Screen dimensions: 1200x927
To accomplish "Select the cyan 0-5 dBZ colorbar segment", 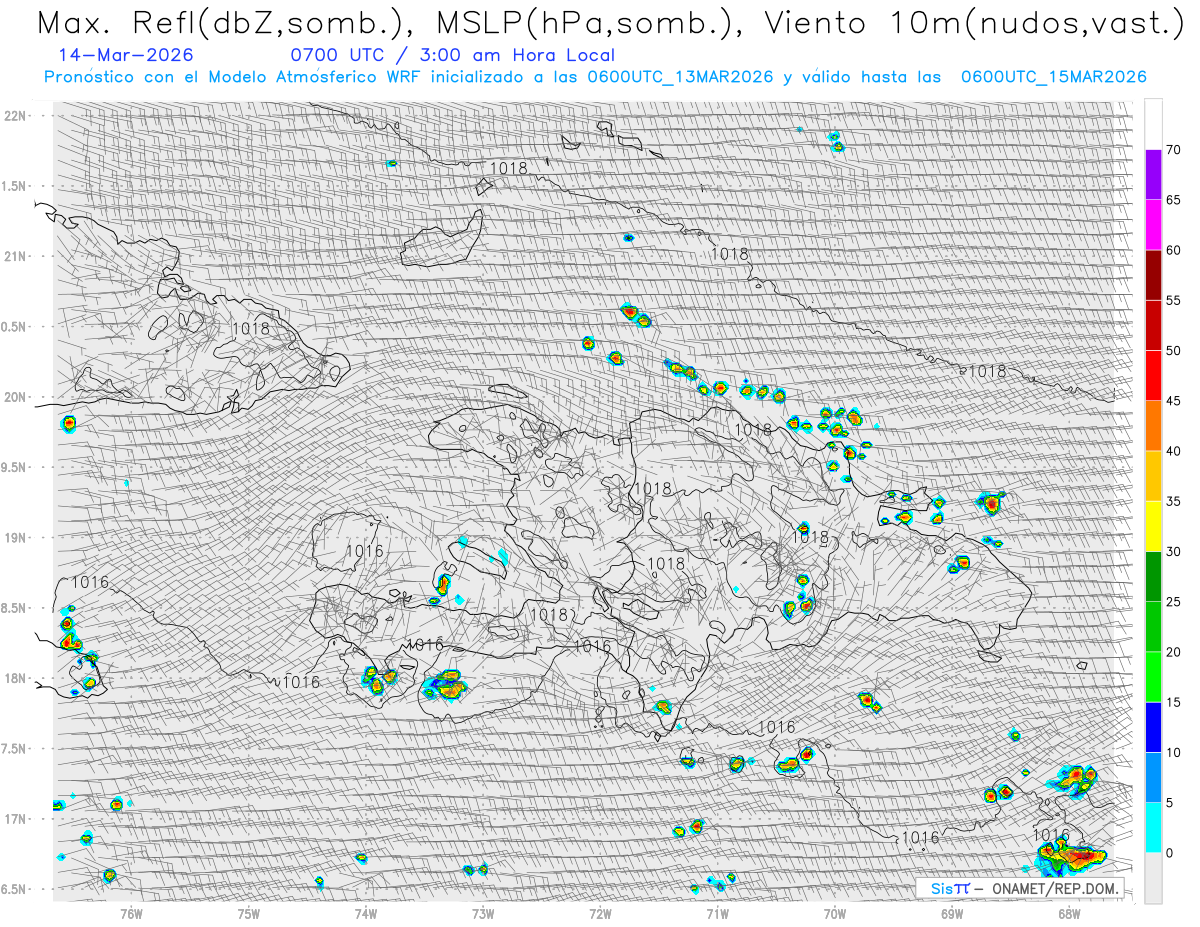I will (1153, 827).
